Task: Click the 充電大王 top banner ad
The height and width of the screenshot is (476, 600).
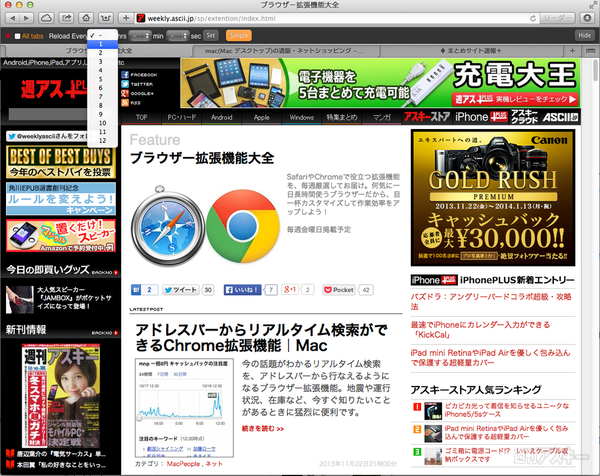Action: (380, 83)
